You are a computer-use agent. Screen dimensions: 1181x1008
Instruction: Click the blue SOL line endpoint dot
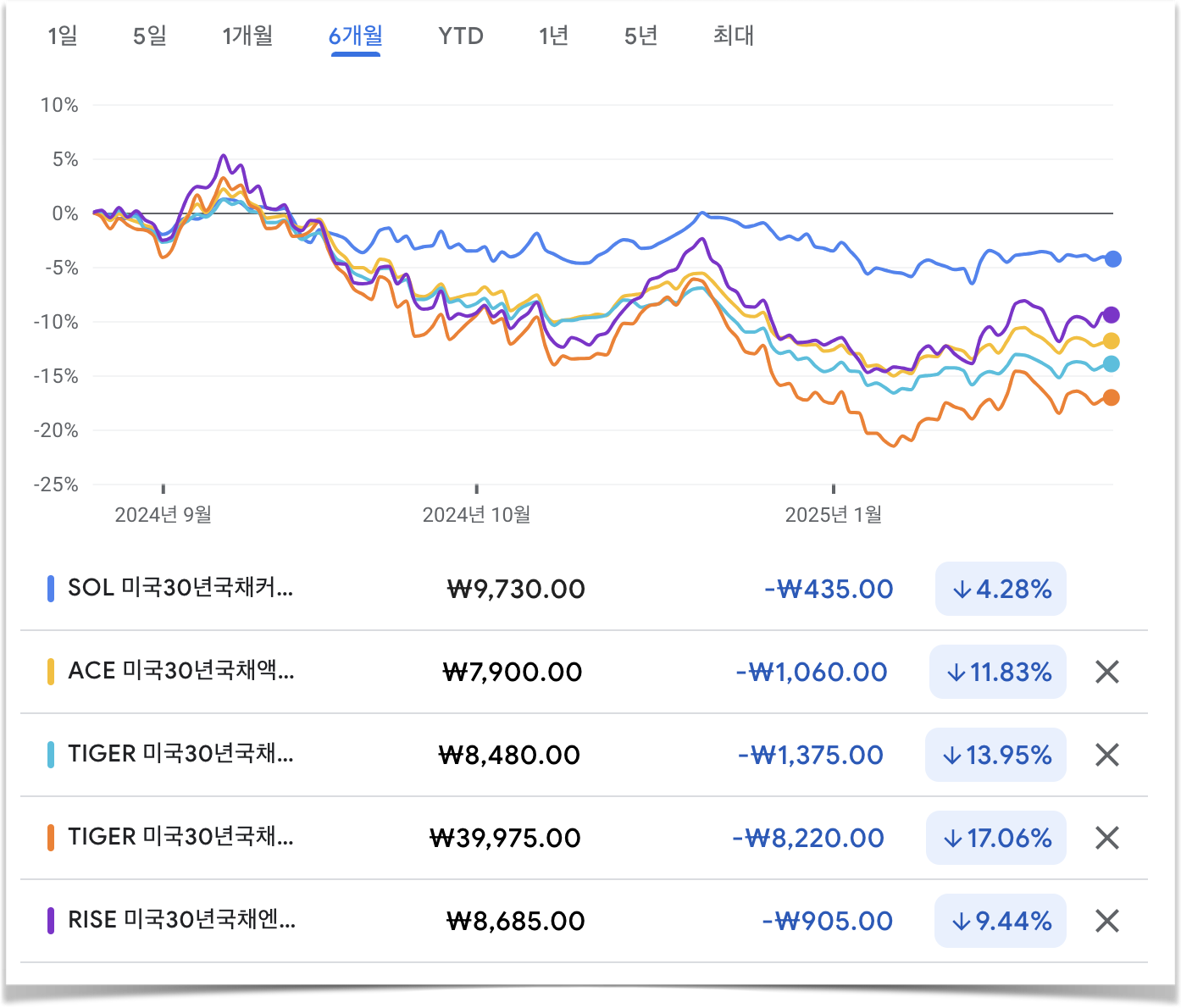(x=1113, y=259)
